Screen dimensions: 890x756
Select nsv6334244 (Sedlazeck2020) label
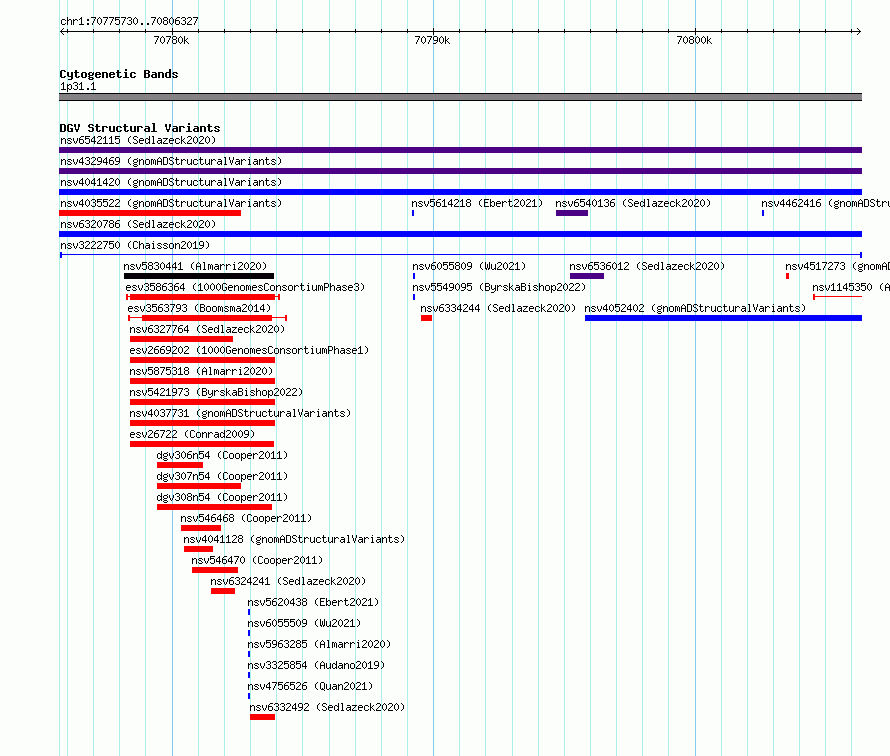(x=498, y=308)
